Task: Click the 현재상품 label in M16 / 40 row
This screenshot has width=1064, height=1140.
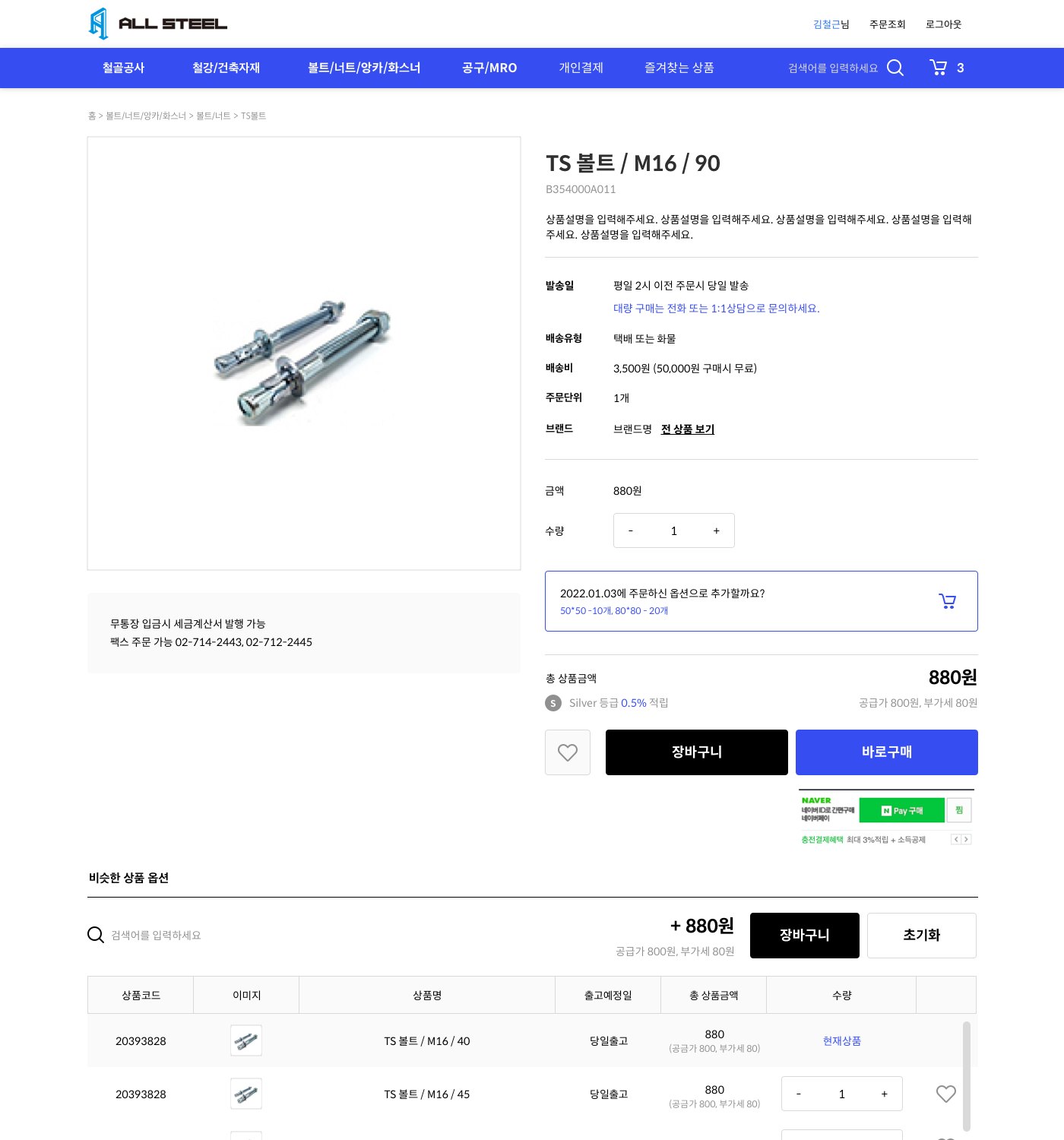Action: coord(842,1041)
